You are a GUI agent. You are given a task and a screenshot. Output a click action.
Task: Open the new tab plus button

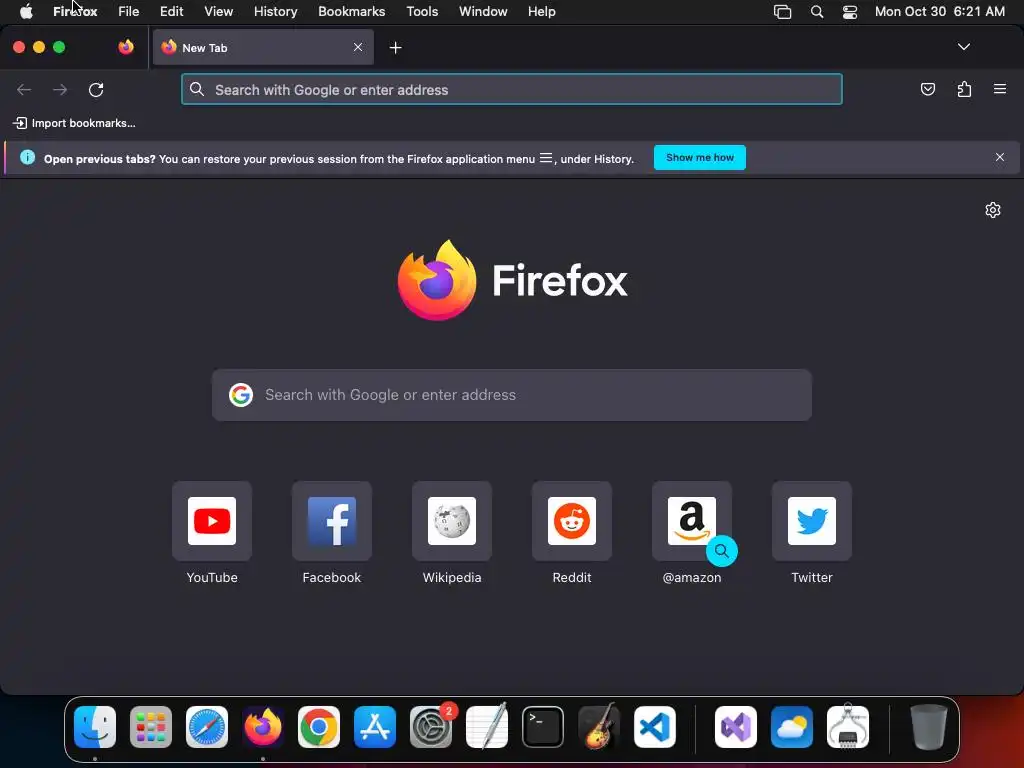point(395,48)
